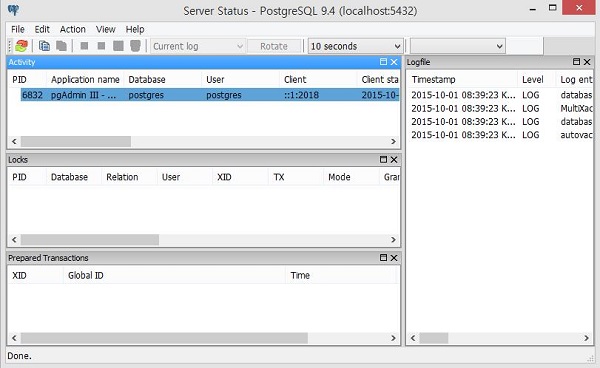Click the Locks panel's right scroll arrow
This screenshot has width=600, height=368.
(x=393, y=240)
